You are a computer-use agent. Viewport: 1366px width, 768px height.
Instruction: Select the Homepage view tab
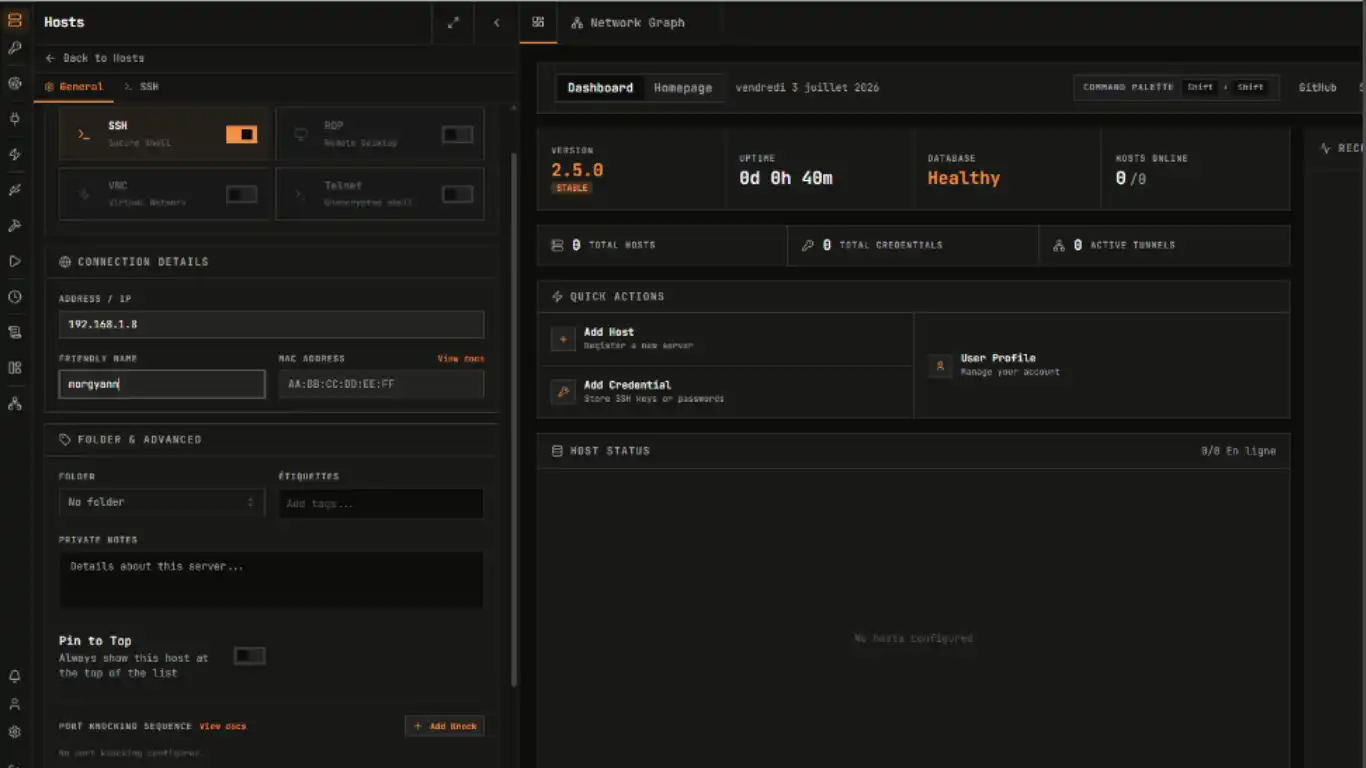(x=683, y=88)
